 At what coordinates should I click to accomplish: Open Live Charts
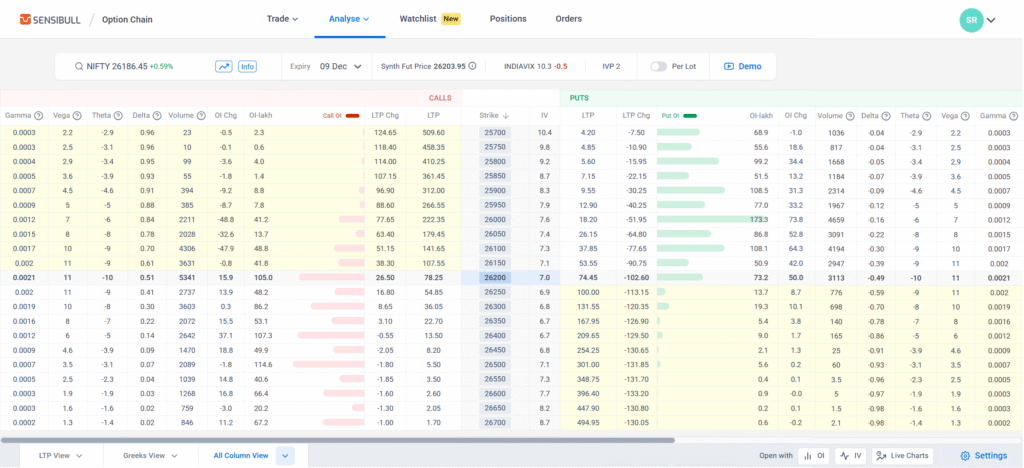[902, 456]
